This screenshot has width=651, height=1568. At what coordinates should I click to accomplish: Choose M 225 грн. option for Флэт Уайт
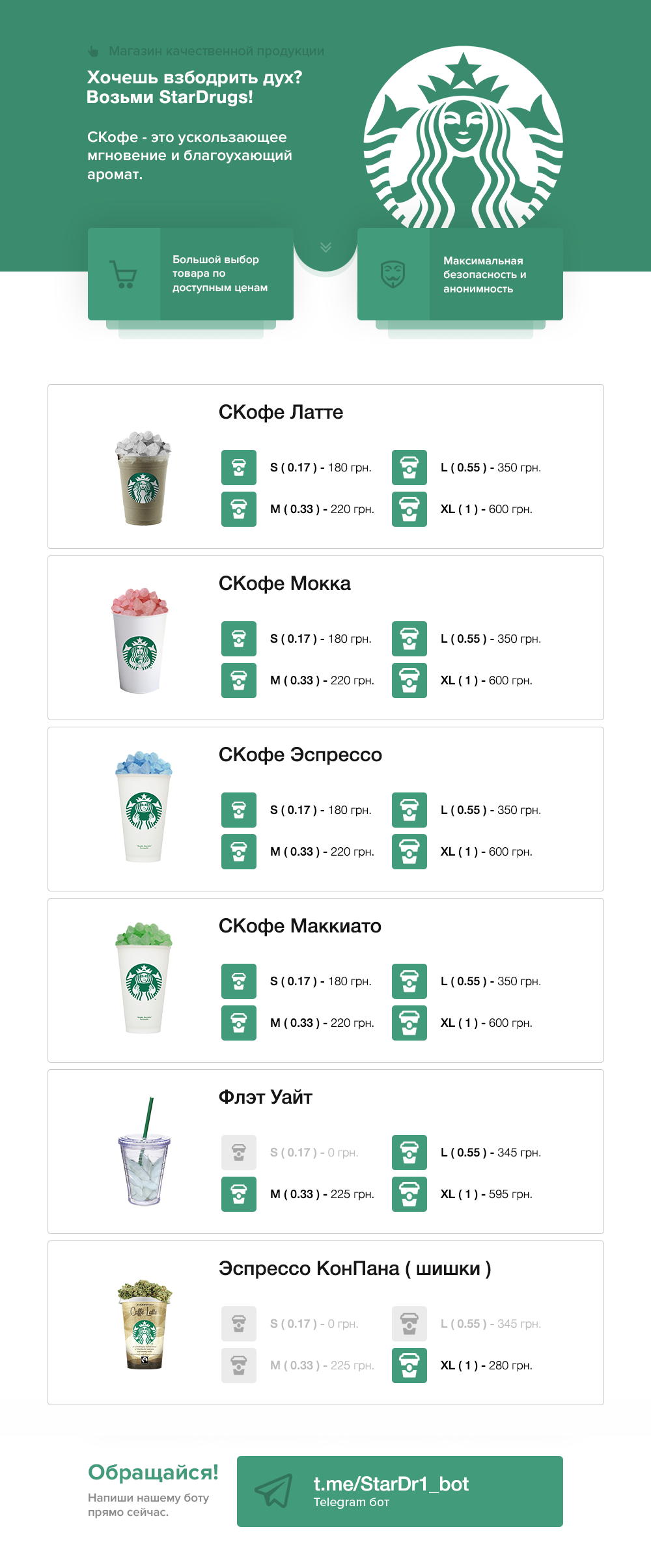[322, 1194]
